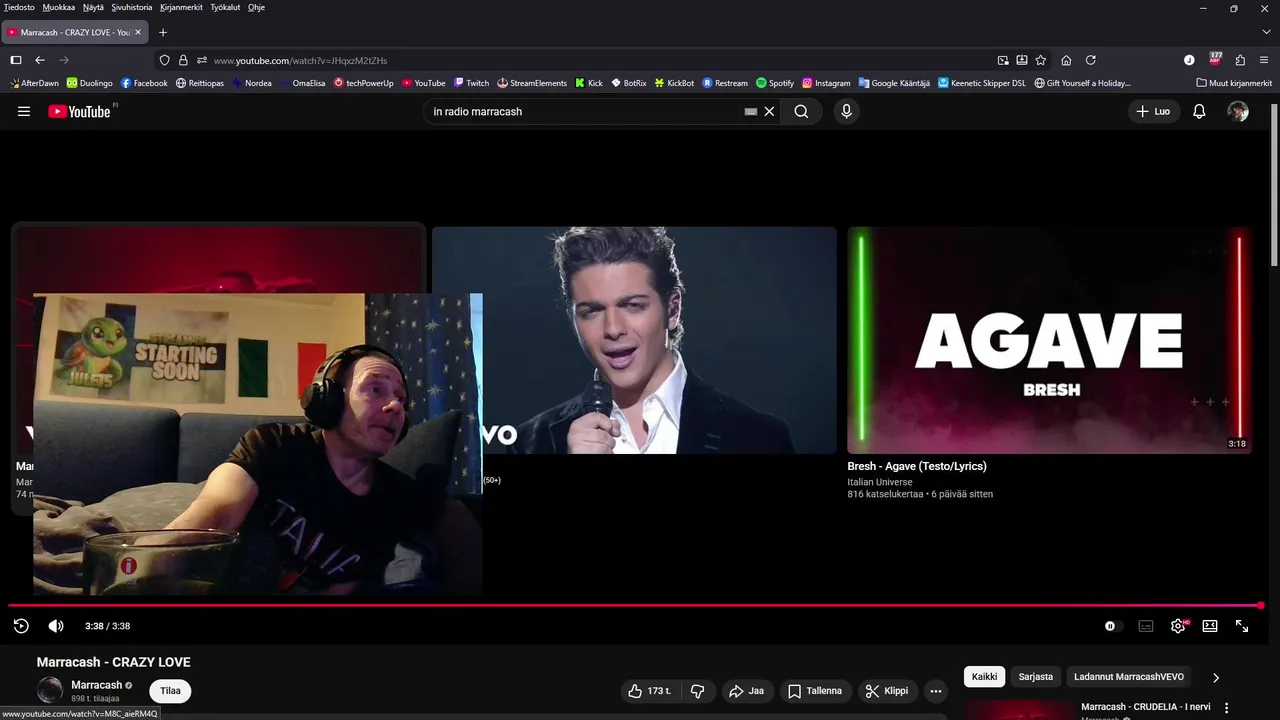The image size is (1280, 720).
Task: Open Marracash channel name link
Action: point(97,685)
